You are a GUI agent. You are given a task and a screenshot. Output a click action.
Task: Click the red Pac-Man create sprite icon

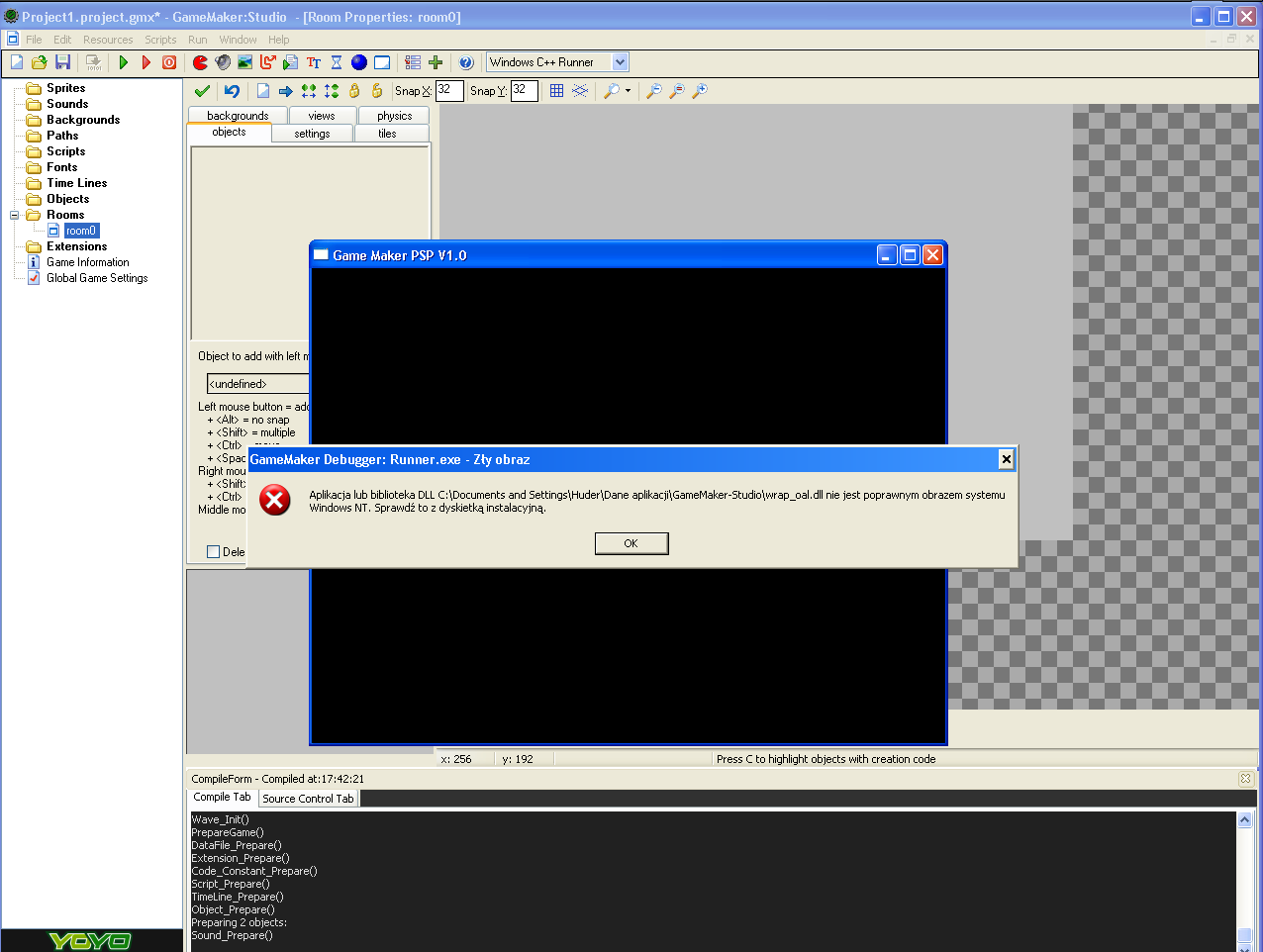tap(200, 62)
